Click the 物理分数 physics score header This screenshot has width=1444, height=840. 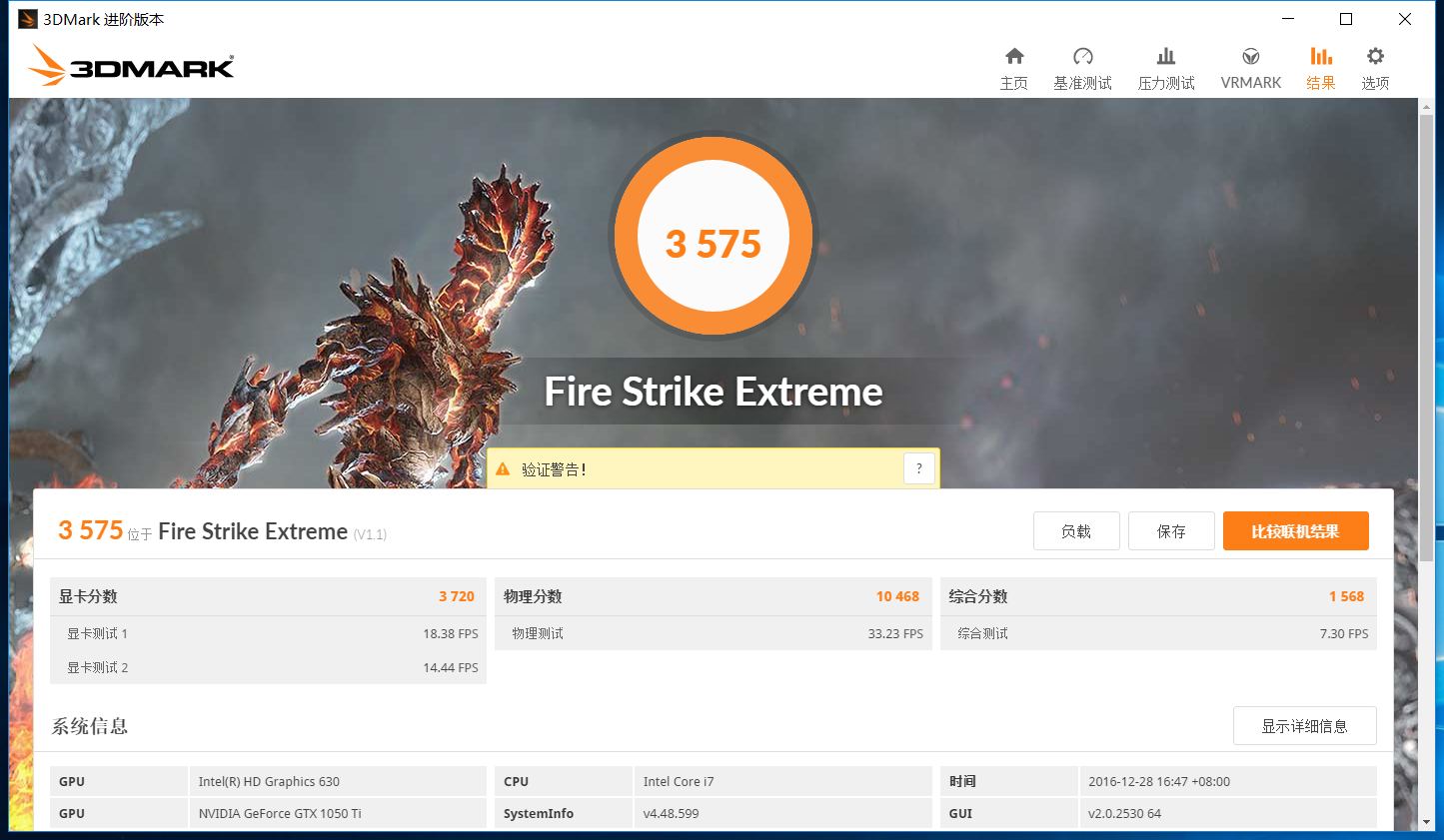point(533,596)
